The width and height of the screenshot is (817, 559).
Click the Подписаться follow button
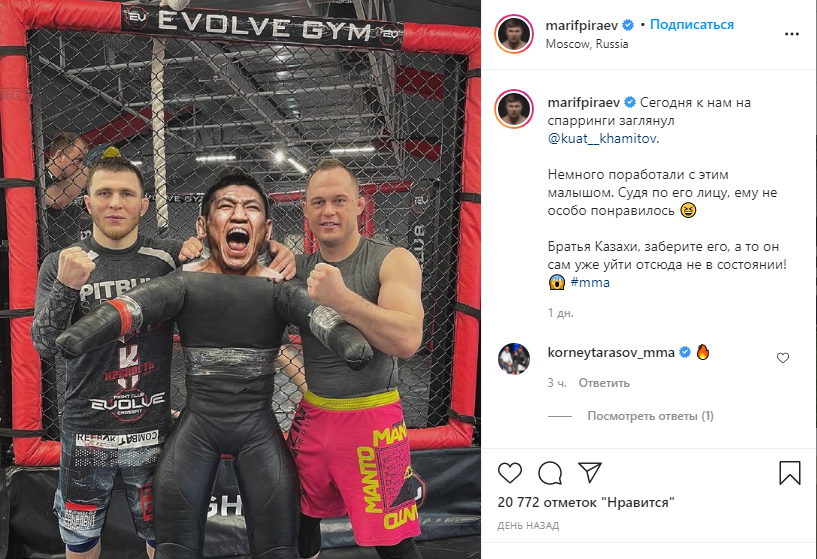(x=692, y=24)
